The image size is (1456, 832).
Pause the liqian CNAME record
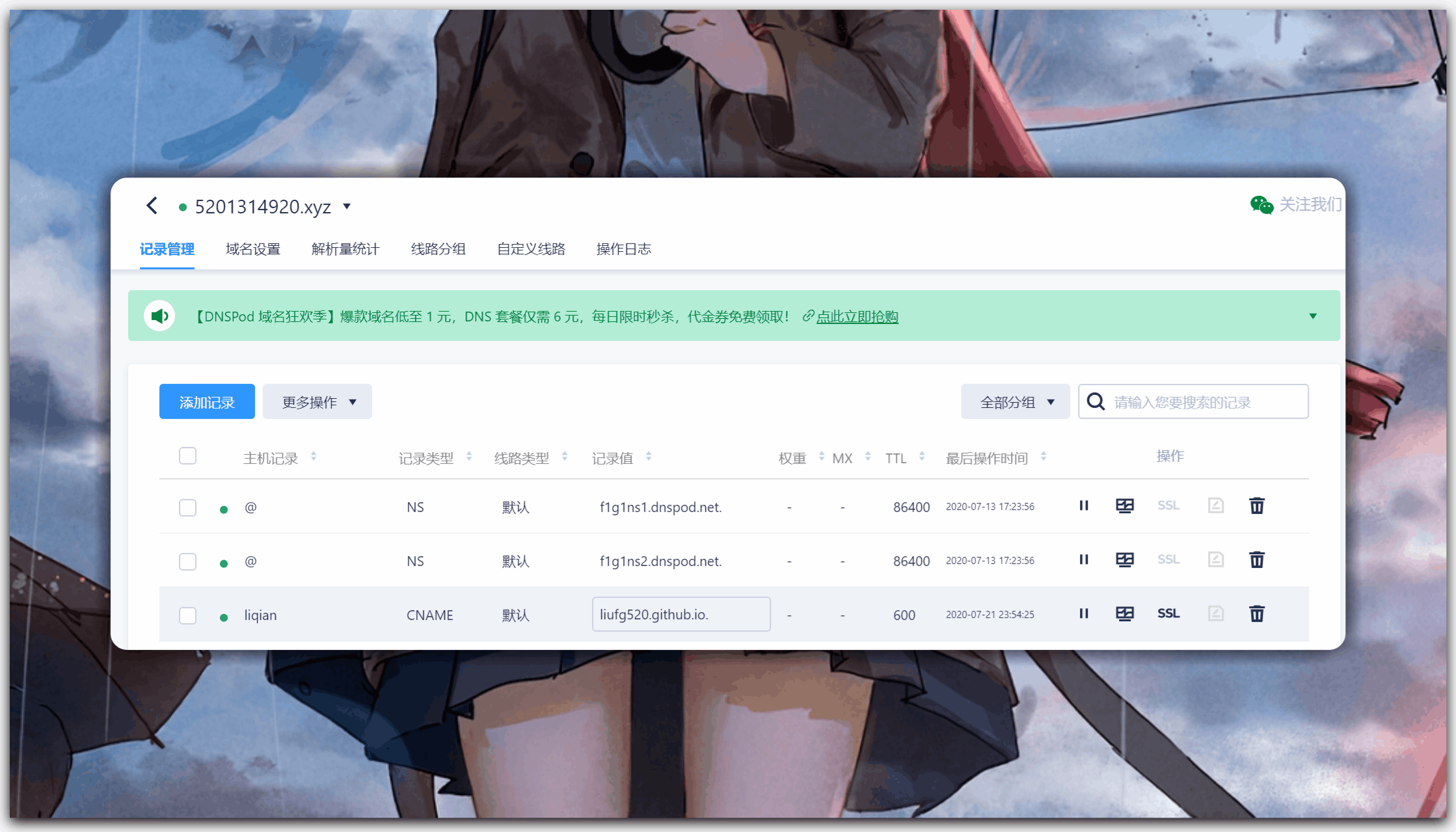click(x=1084, y=613)
